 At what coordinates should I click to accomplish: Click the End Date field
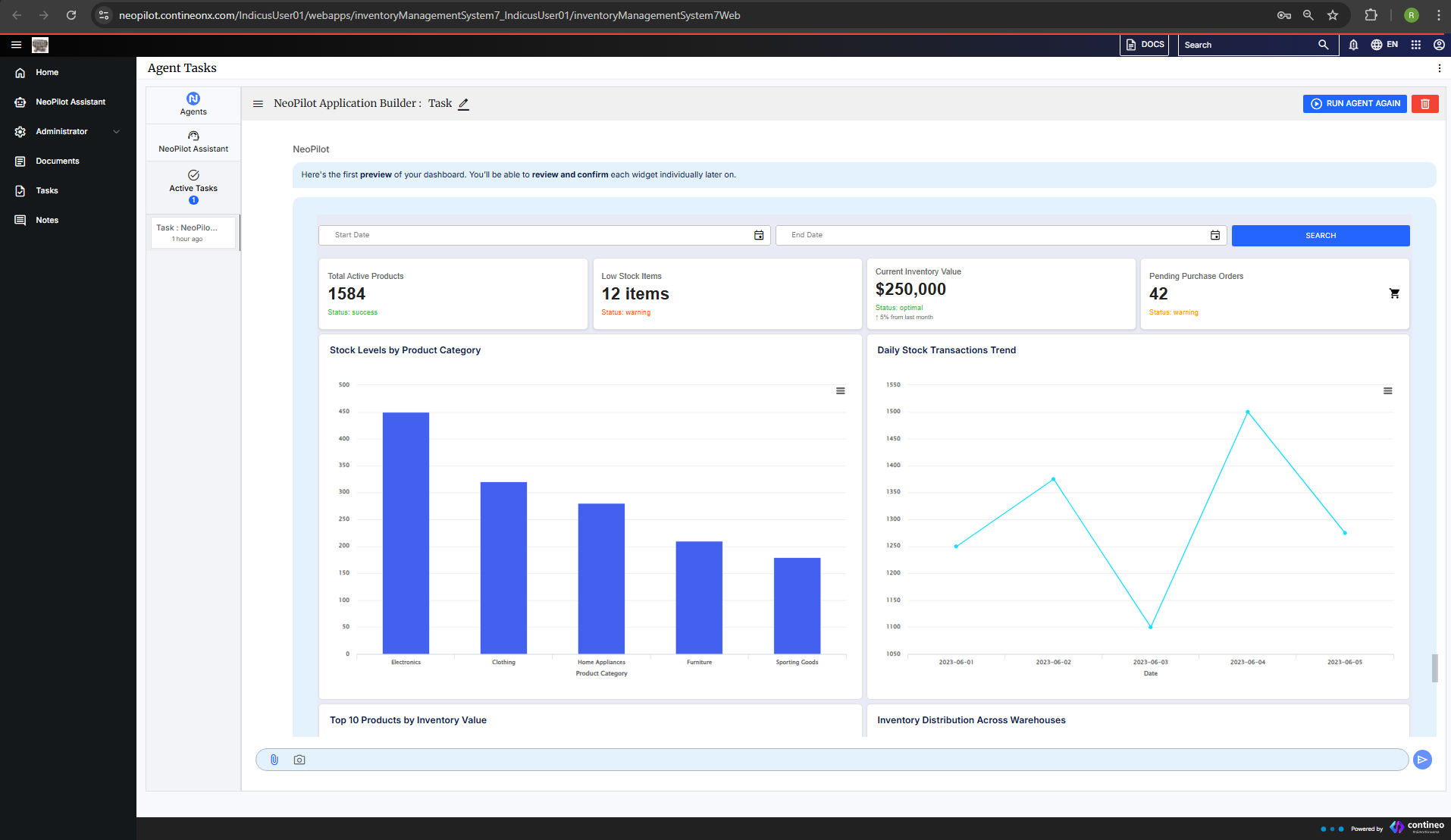[x=1001, y=235]
